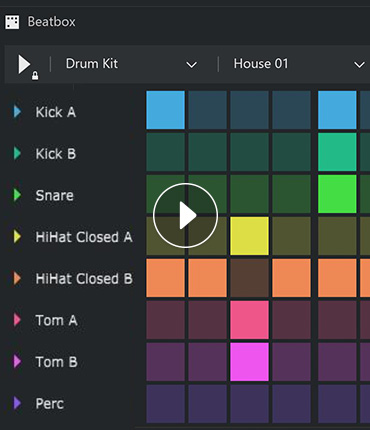Image resolution: width=370 pixels, height=430 pixels.
Task: Preview Tom A with its pink triangle
Action: pyautogui.click(x=17, y=320)
